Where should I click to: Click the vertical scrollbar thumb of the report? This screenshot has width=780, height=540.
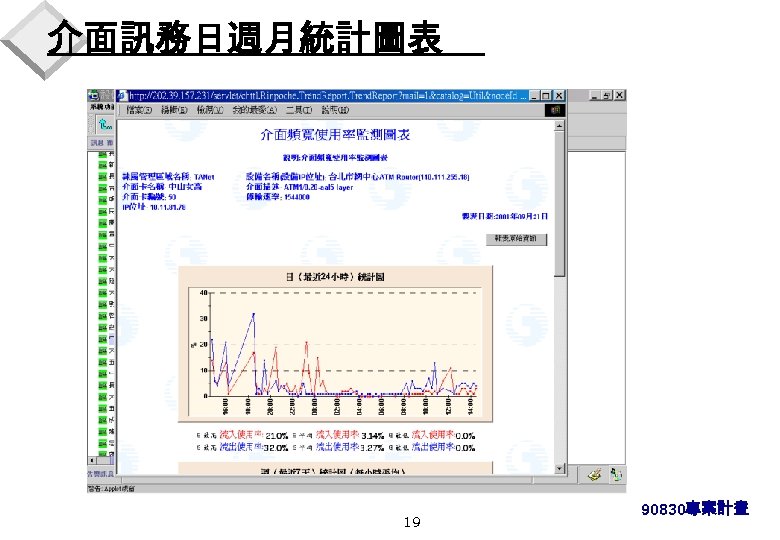[x=560, y=204]
